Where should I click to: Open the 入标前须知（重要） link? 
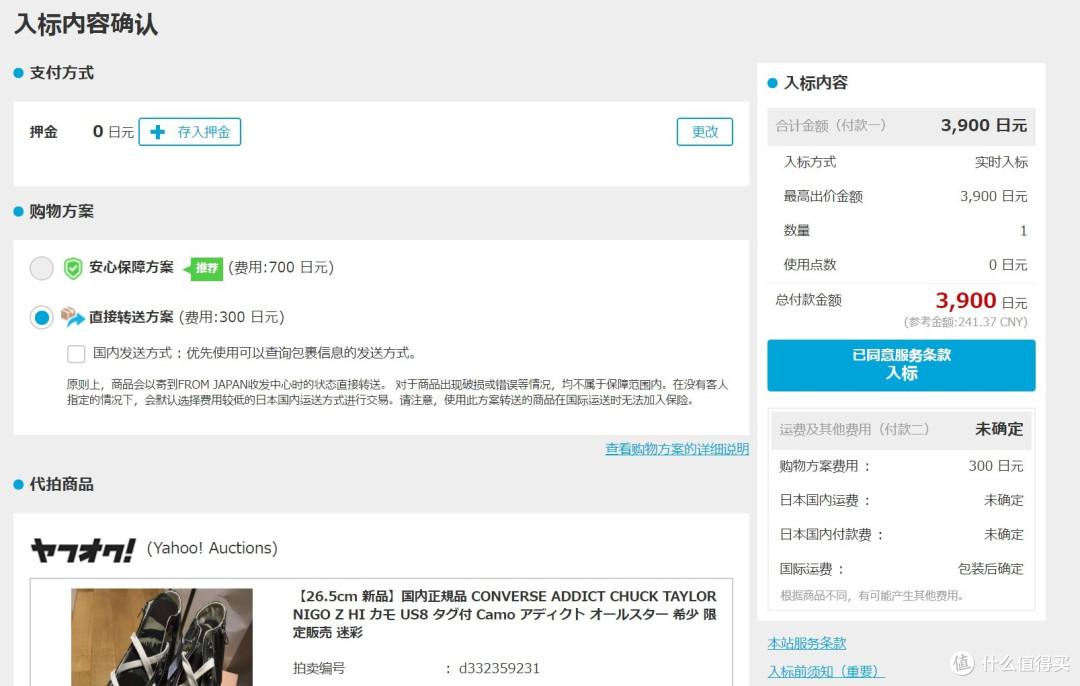pyautogui.click(x=826, y=671)
